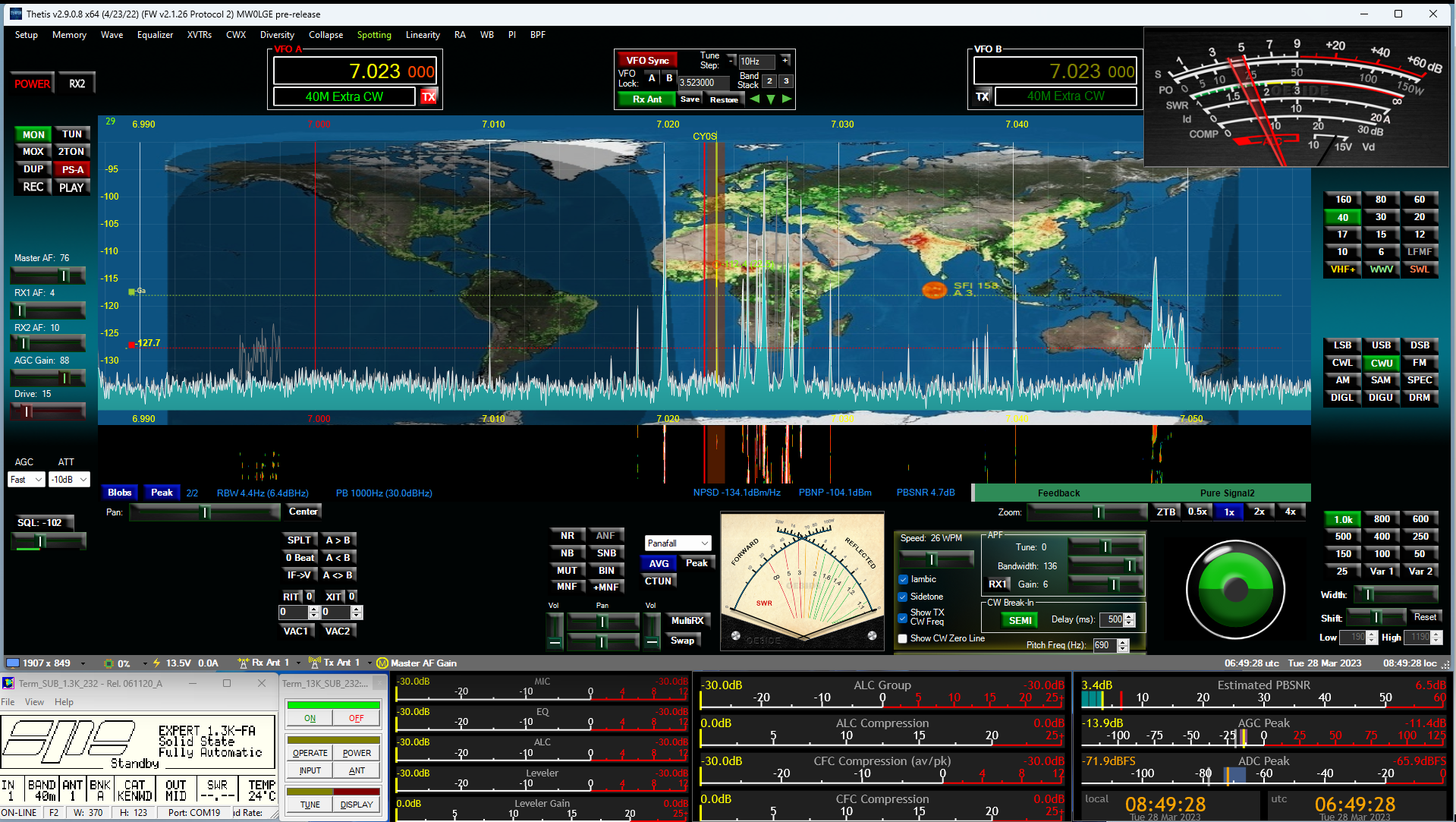Click the Low filter value field

tap(1357, 638)
